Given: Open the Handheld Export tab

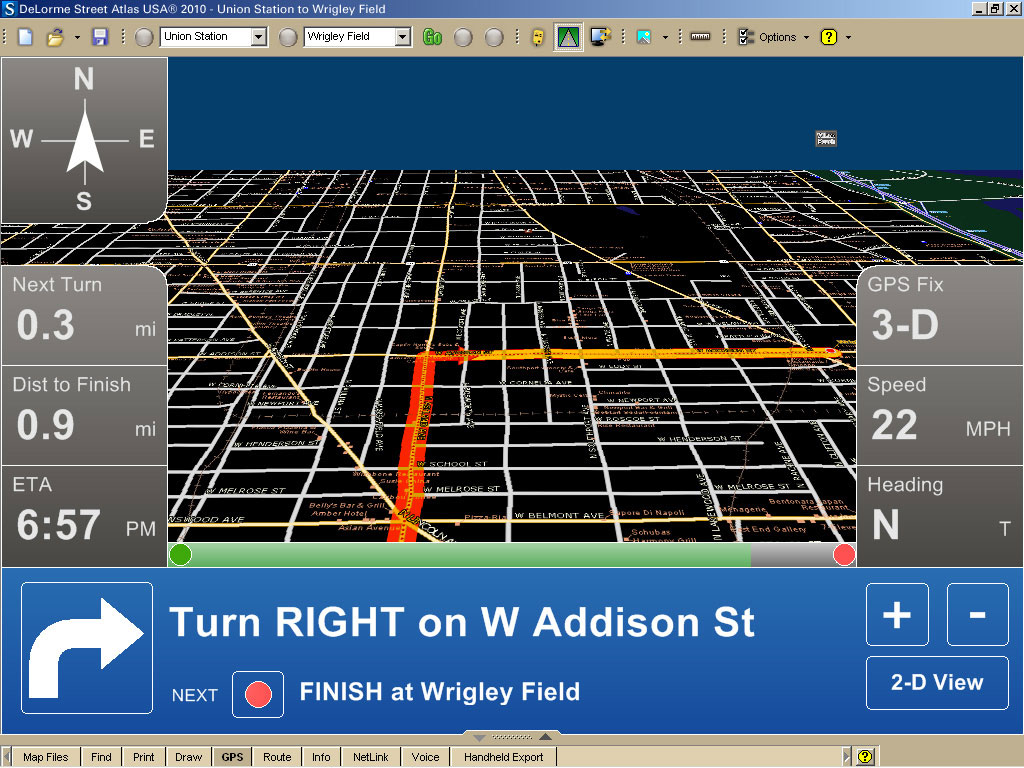Looking at the screenshot, I should (503, 757).
